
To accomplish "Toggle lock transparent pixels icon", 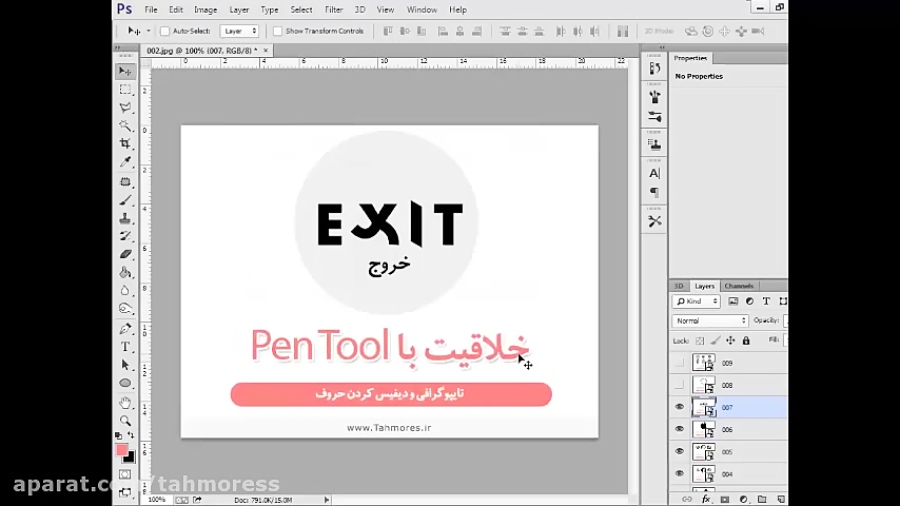I will point(700,341).
